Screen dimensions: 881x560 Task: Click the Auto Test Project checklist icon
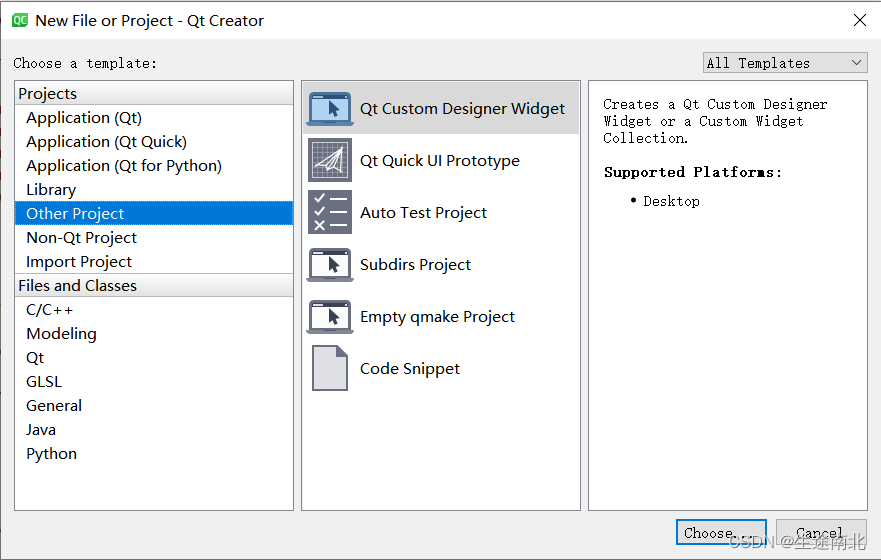coord(330,212)
